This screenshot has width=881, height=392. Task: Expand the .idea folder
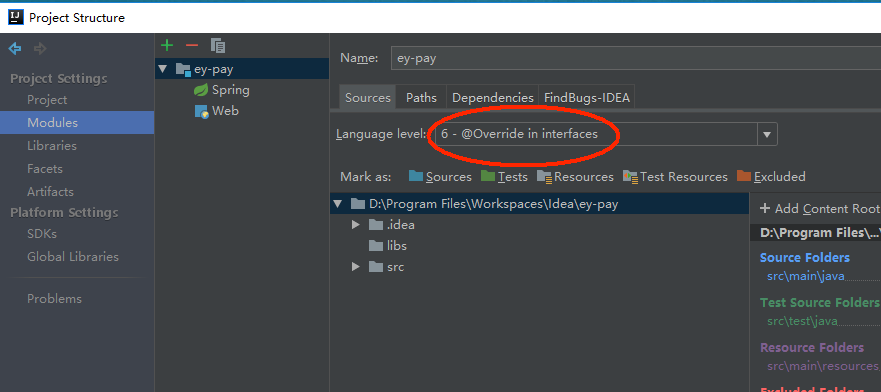pyautogui.click(x=355, y=225)
